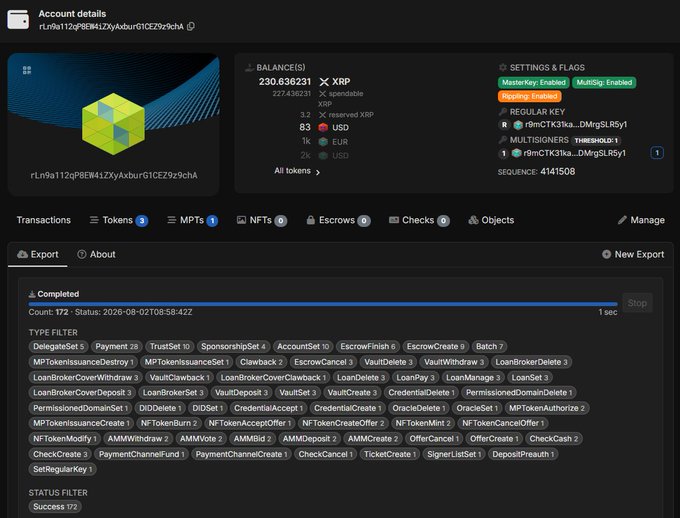Toggle OracleSet filter chip
The width and height of the screenshot is (680, 518).
pyautogui.click(x=477, y=408)
